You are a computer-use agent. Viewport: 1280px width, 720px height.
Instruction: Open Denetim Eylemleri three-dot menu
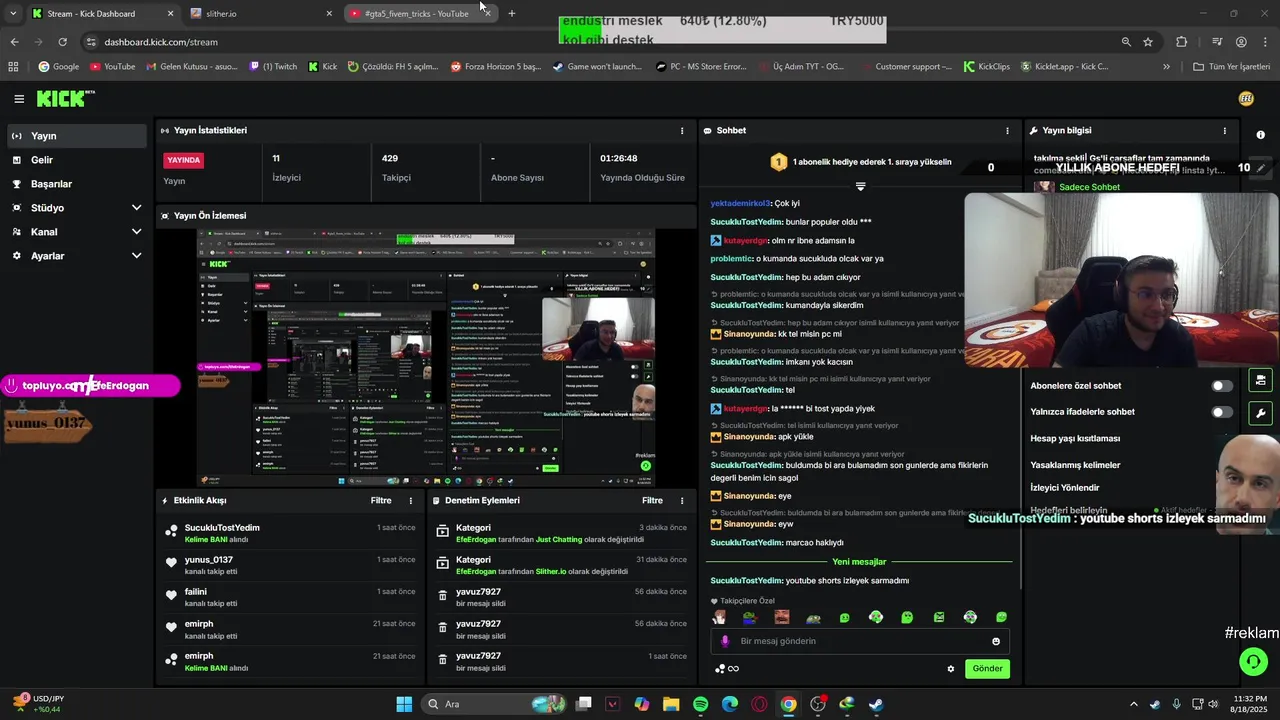(x=682, y=501)
